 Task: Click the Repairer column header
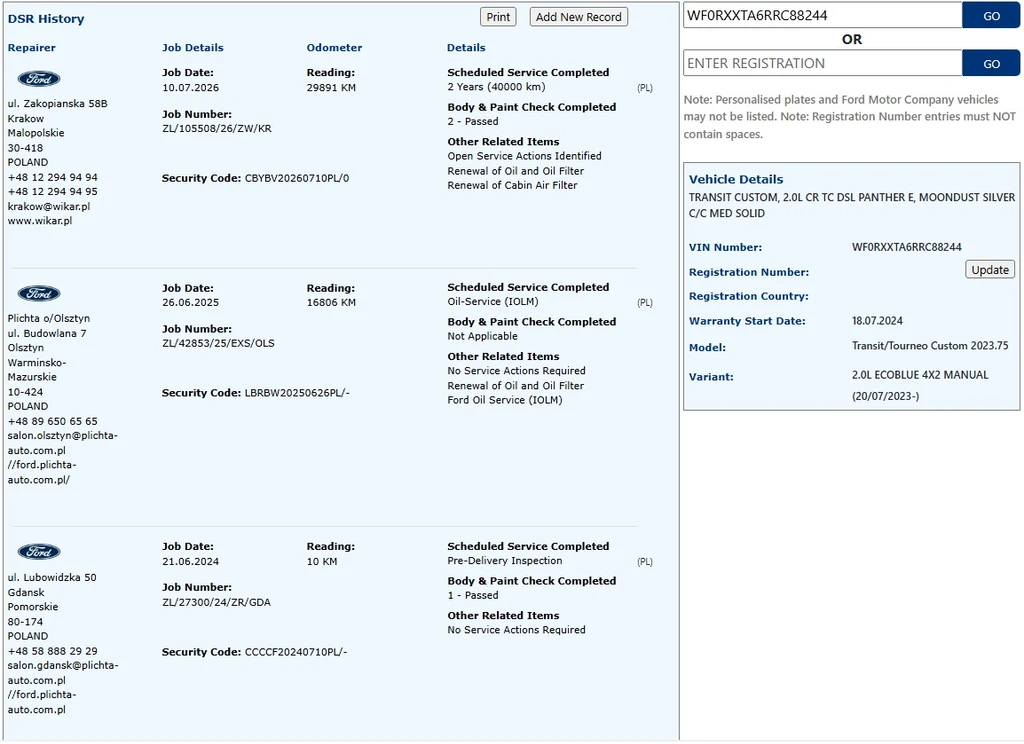[31, 48]
